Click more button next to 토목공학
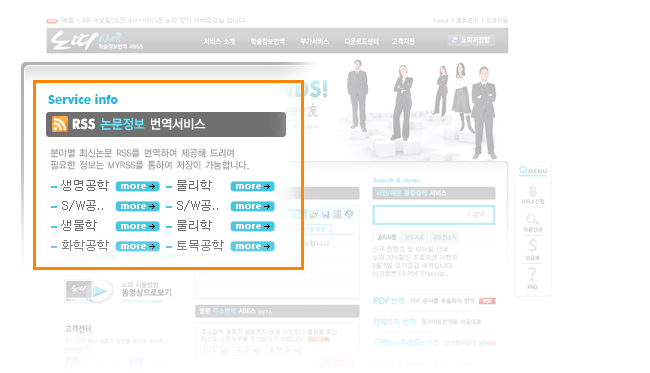Viewport: 650px width, 373px height. coord(252,246)
